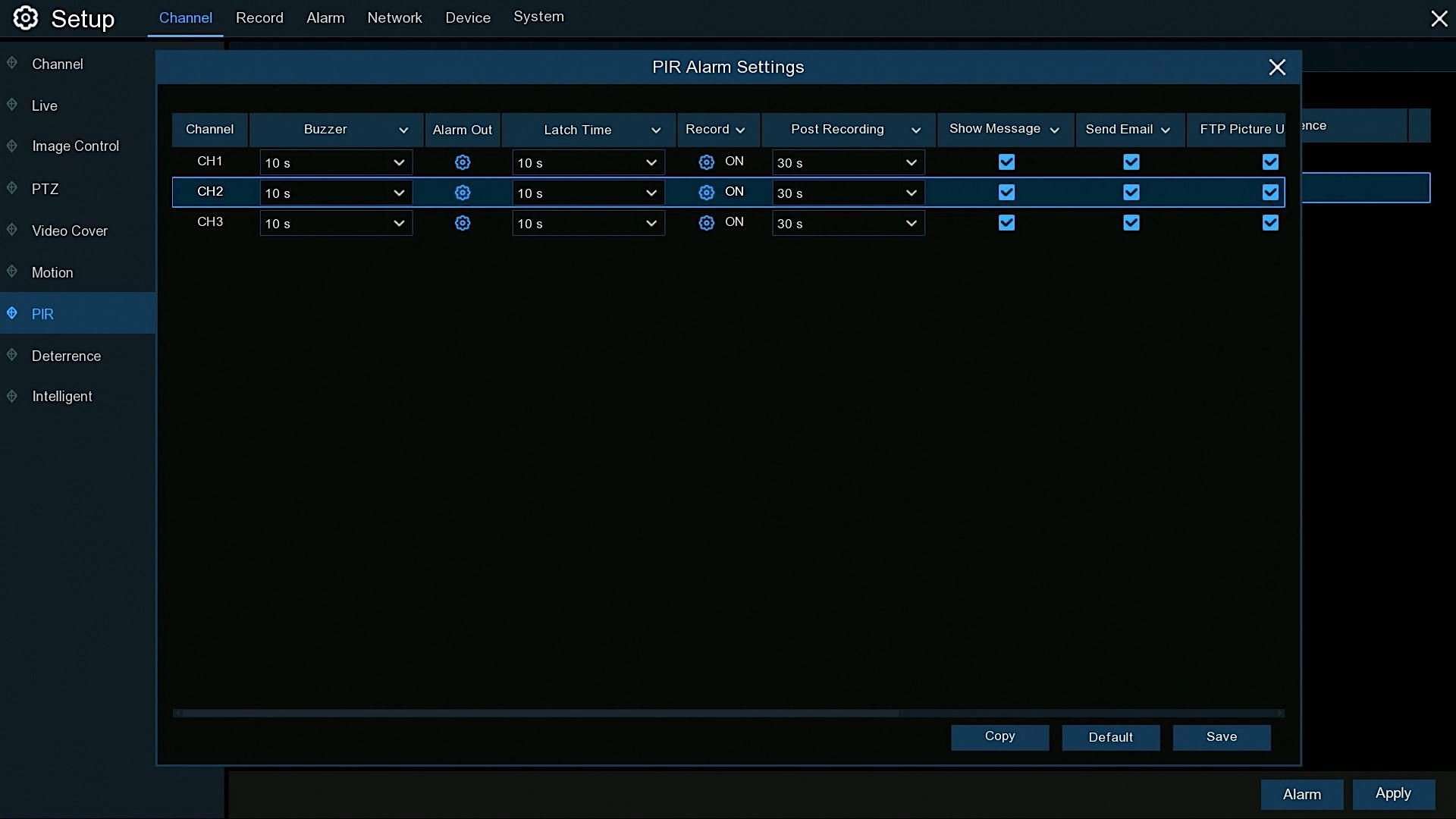
Task: Open CH3 Post Recording dropdown
Action: (x=848, y=223)
